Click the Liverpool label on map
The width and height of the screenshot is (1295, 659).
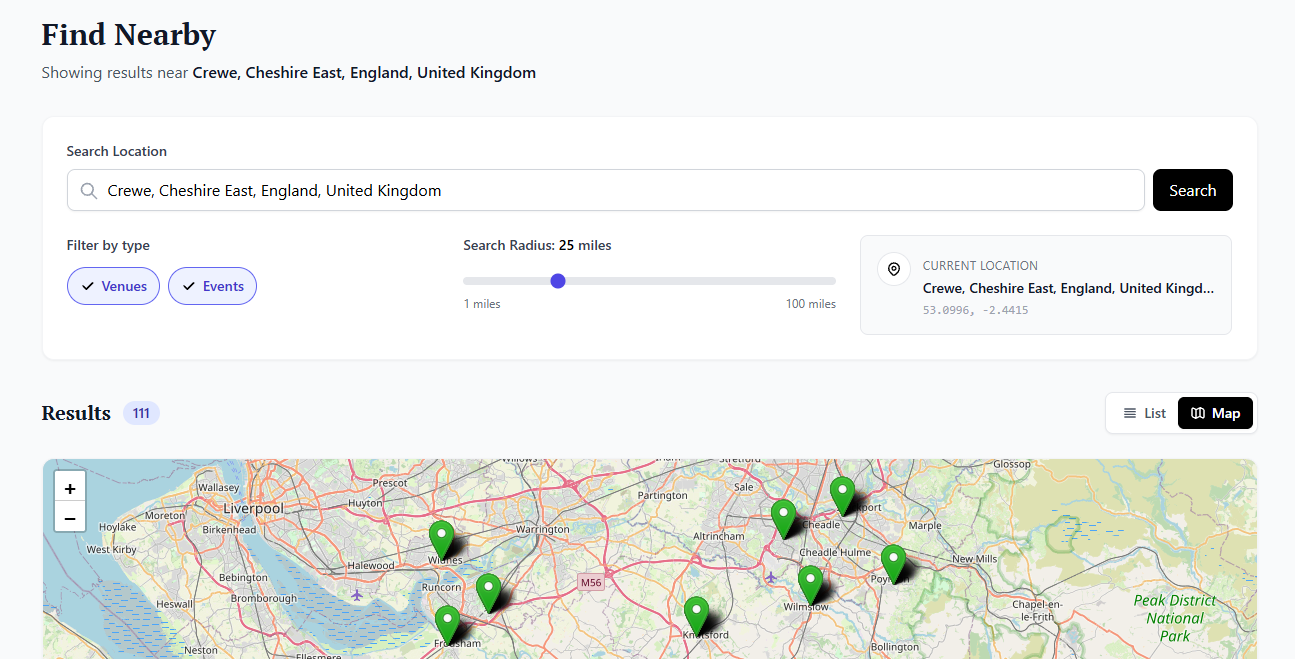tap(253, 508)
